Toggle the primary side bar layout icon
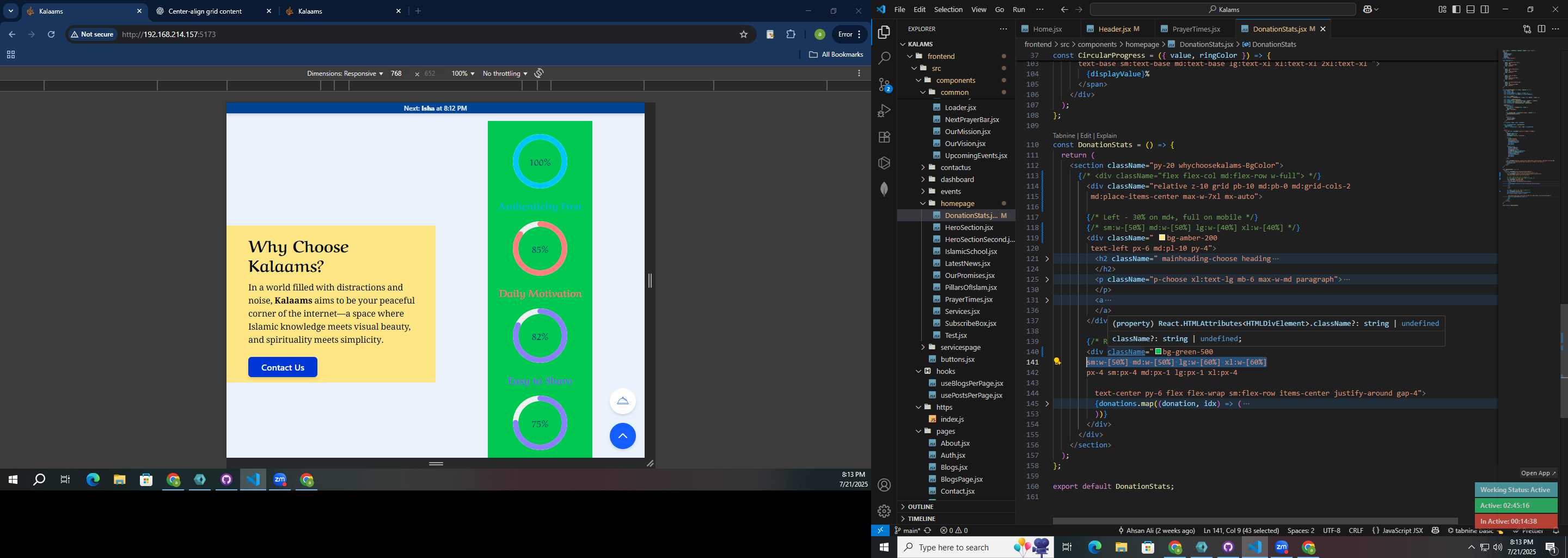The height and width of the screenshot is (558, 1568). click(x=1456, y=9)
